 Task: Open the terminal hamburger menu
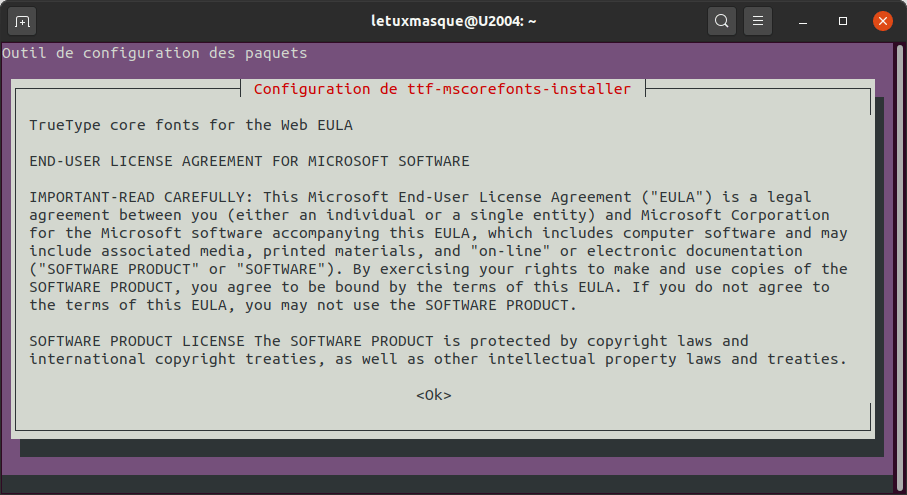[x=758, y=20]
